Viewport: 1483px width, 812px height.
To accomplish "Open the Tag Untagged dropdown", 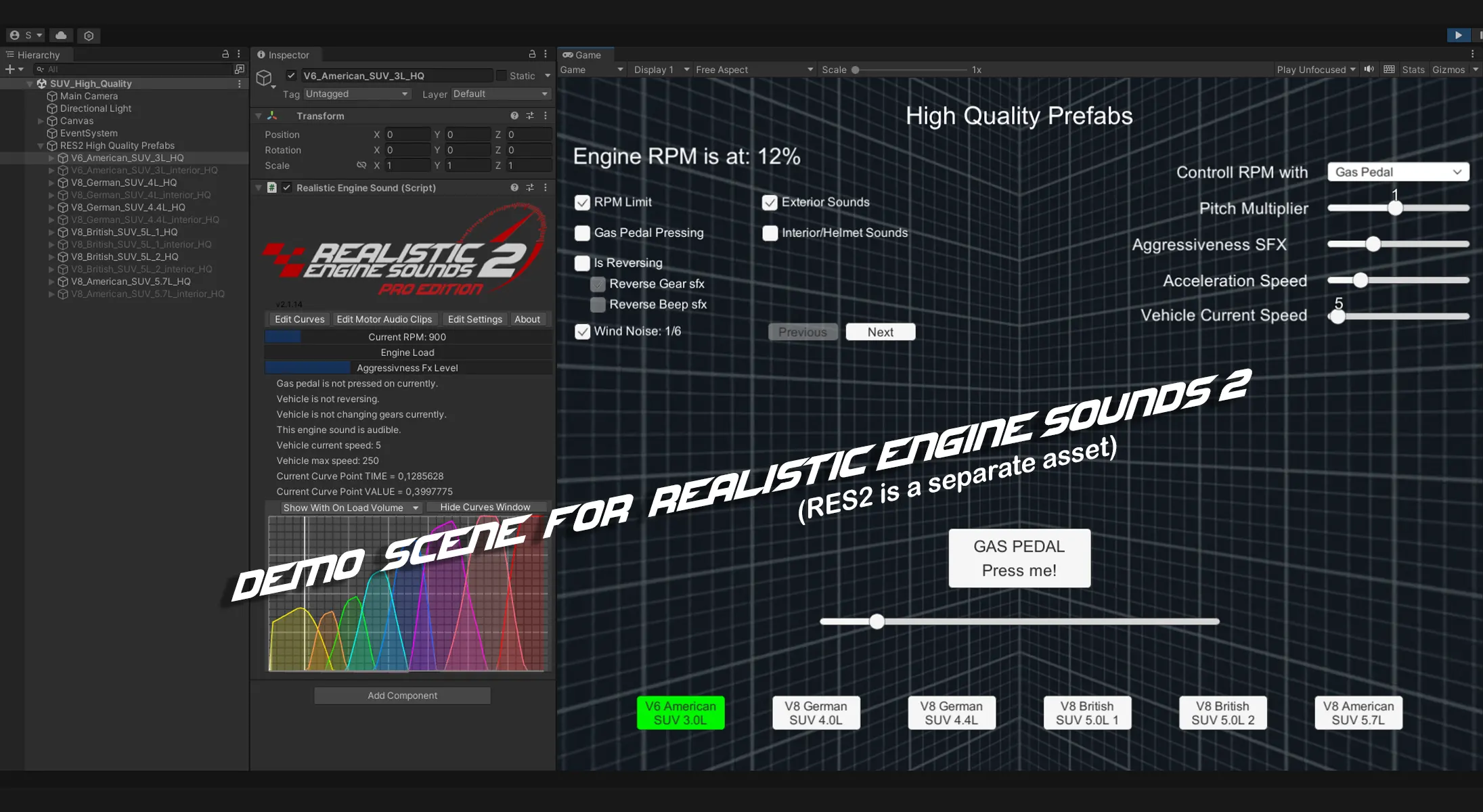I will 357,94.
